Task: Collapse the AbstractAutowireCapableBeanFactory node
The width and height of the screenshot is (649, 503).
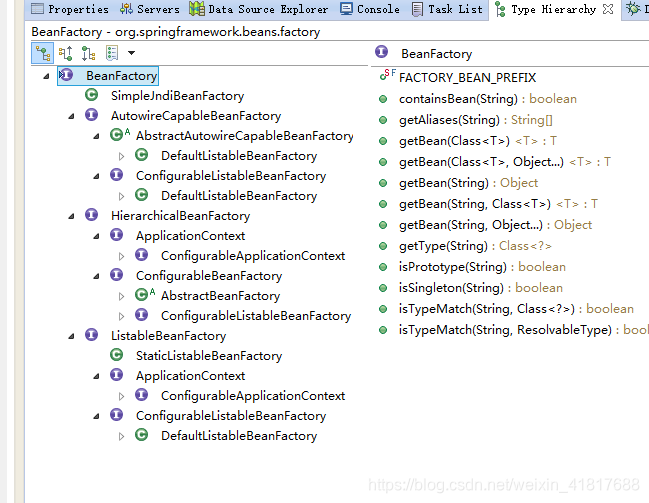Action: tap(96, 136)
